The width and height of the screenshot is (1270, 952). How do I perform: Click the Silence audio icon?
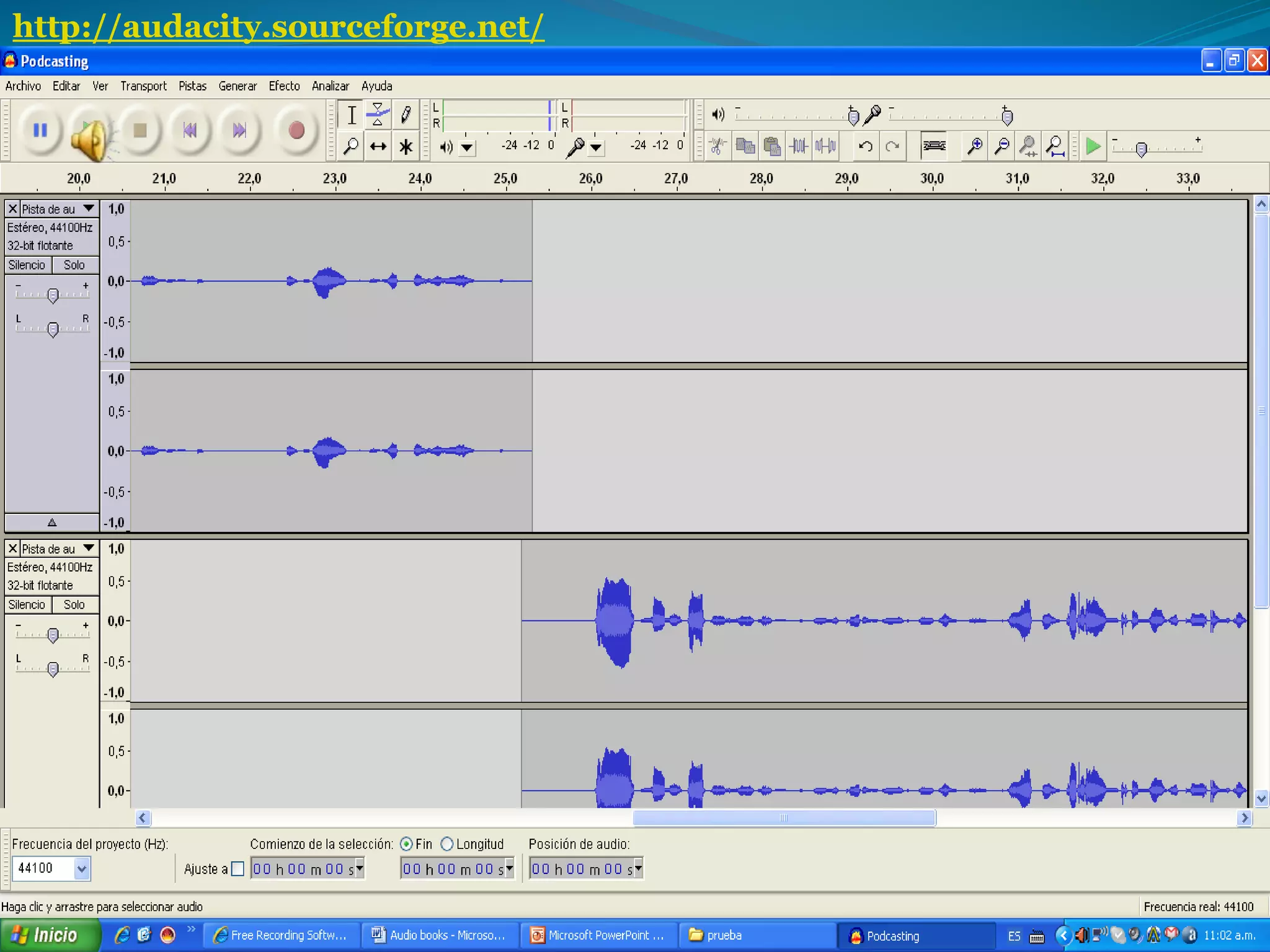tap(825, 146)
